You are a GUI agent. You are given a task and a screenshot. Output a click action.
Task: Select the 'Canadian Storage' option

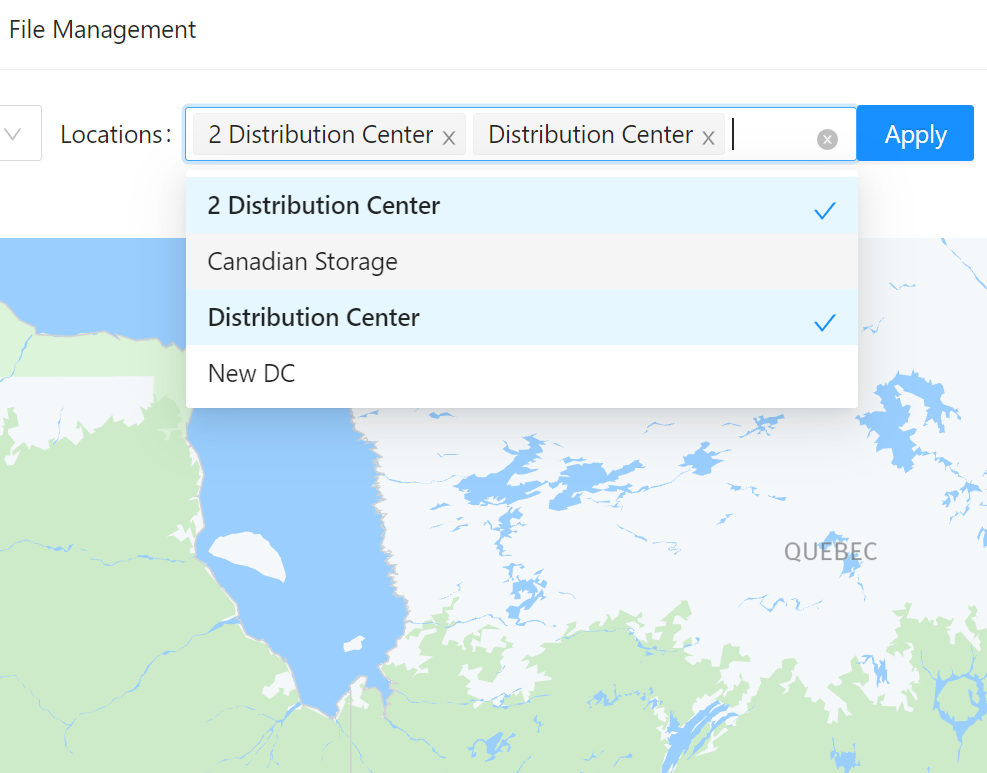pos(303,262)
